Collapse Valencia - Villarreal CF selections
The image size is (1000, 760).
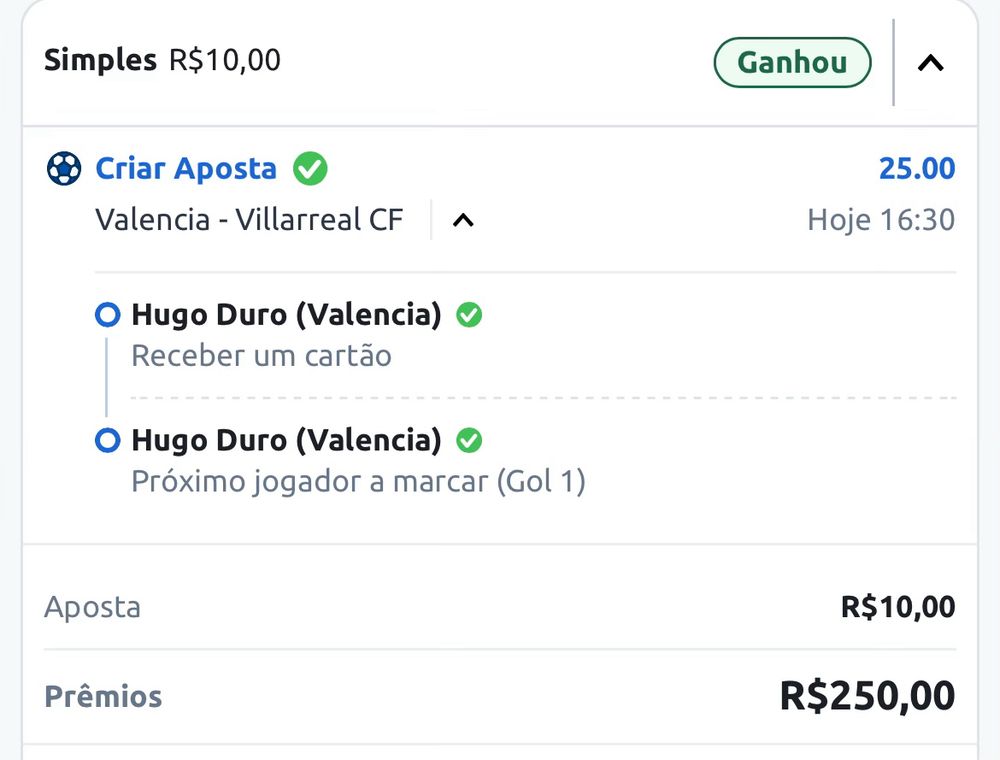462,220
